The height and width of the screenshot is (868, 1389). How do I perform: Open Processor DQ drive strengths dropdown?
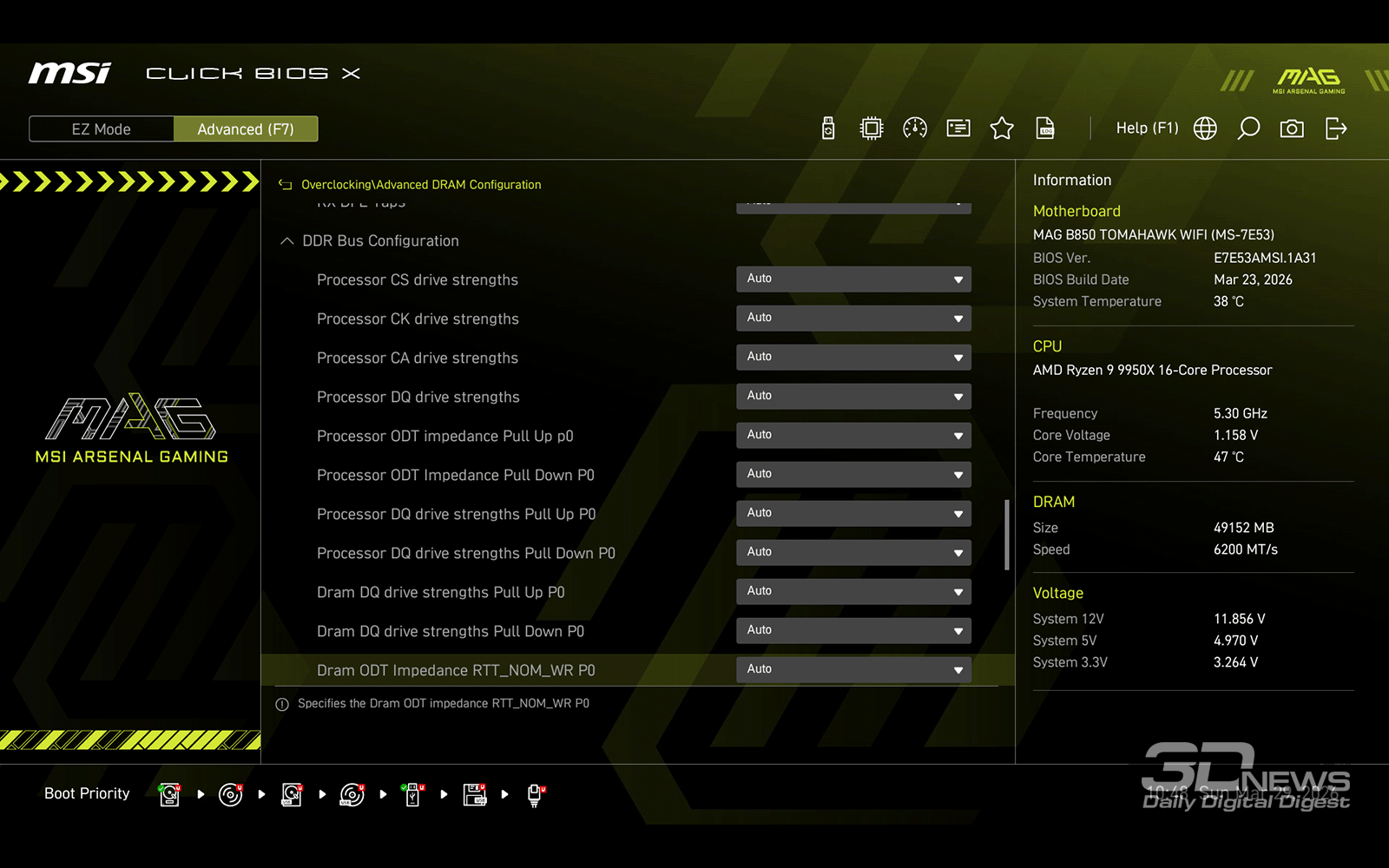853,396
